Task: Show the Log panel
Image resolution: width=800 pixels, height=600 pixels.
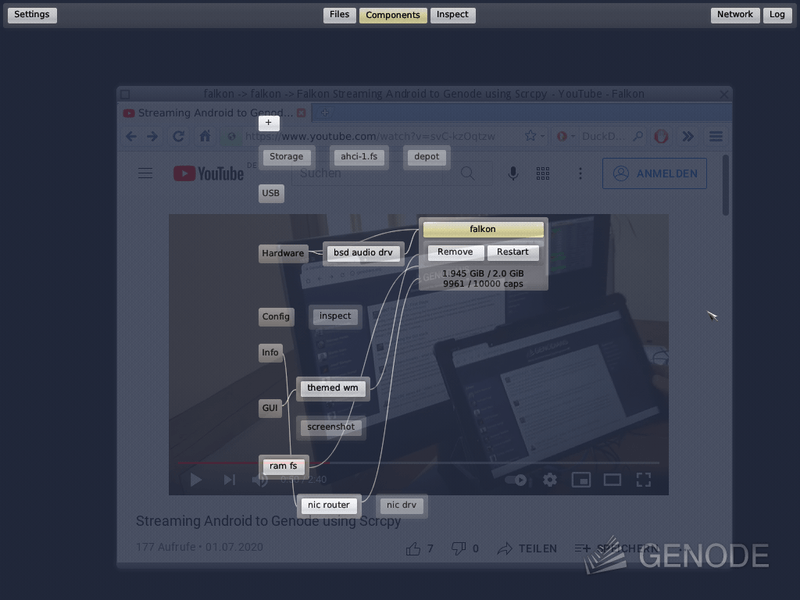Action: coord(777,15)
